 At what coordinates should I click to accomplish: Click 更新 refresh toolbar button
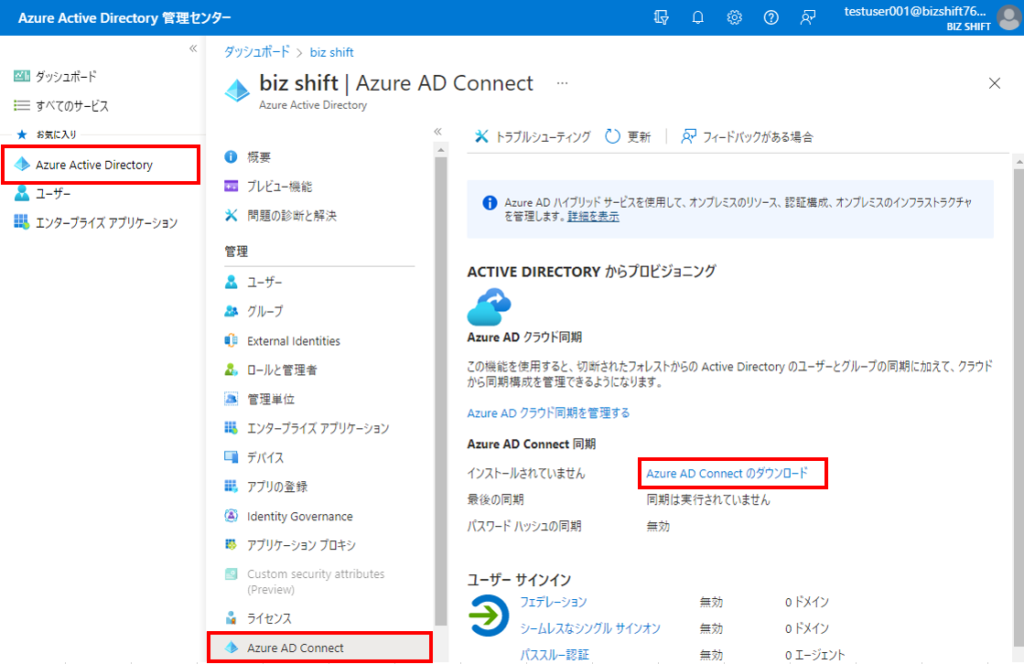tap(628, 136)
